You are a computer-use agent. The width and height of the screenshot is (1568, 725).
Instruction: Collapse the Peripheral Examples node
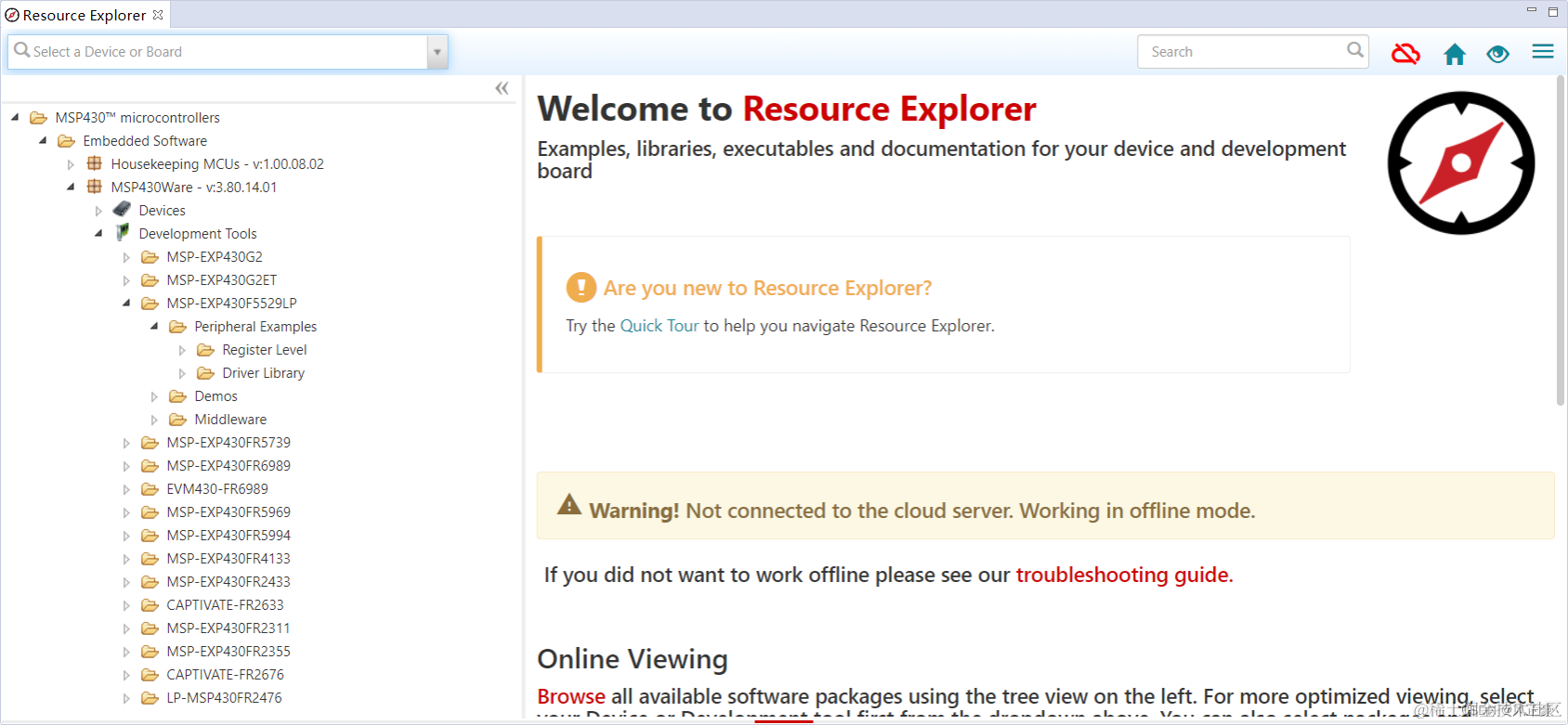154,326
